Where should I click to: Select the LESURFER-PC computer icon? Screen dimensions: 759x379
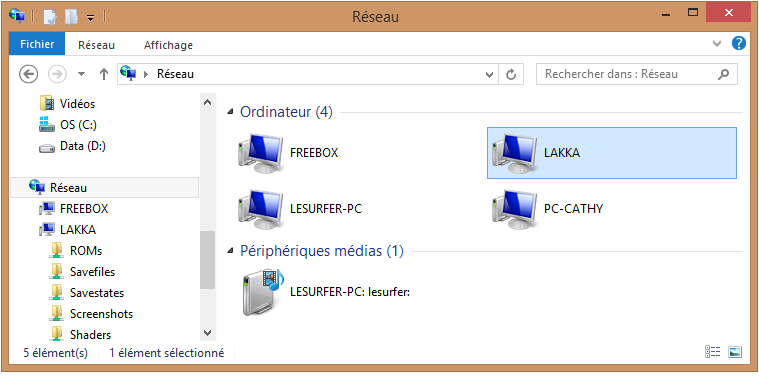pos(260,209)
